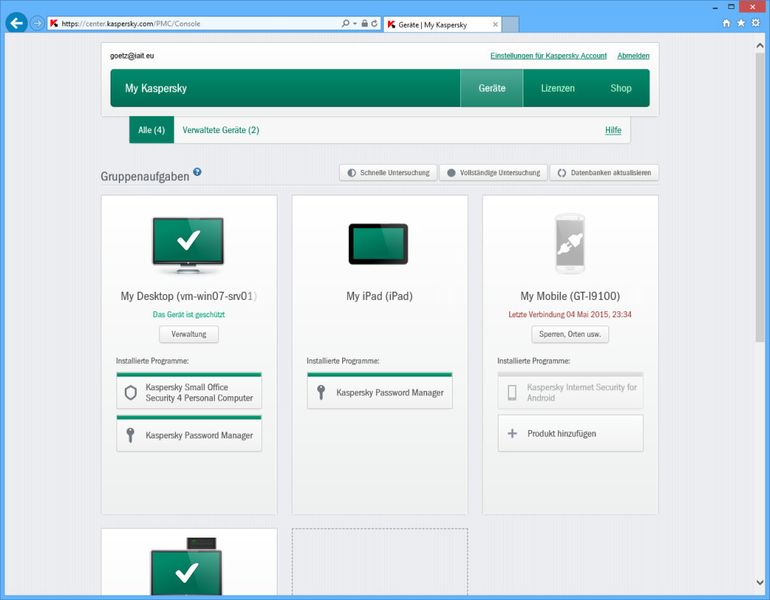The width and height of the screenshot is (770, 600).
Task: Click the My iPad (iPad) title
Action: coord(379,296)
